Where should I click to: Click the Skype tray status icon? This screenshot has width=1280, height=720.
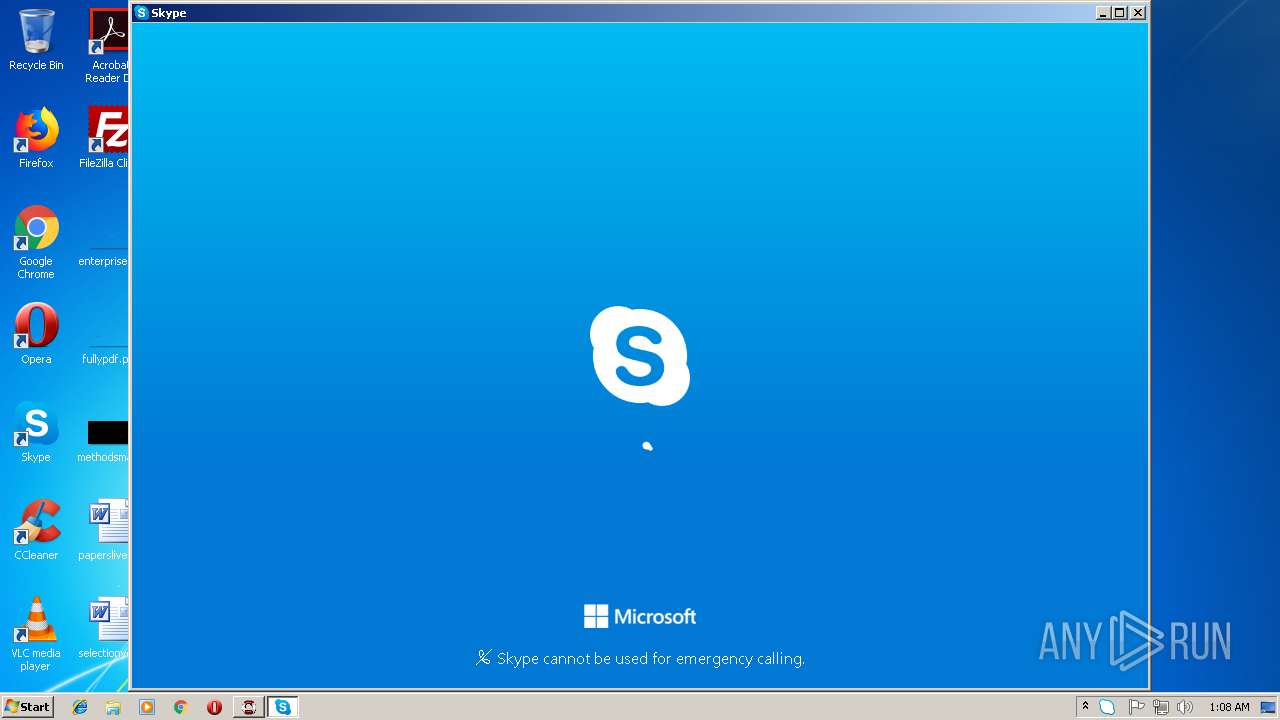(x=1107, y=707)
